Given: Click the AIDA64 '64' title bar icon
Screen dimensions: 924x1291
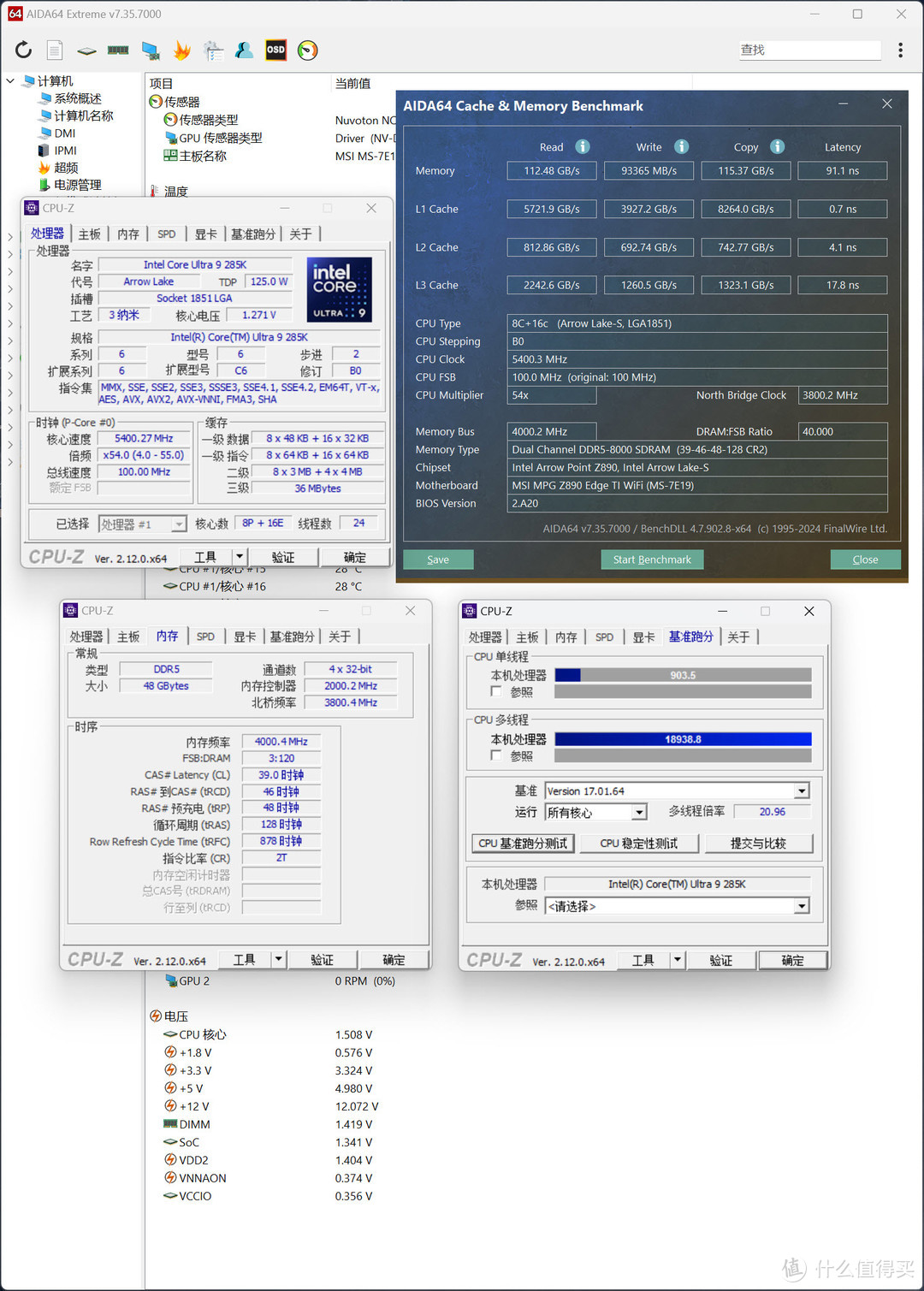Looking at the screenshot, I should click(15, 14).
